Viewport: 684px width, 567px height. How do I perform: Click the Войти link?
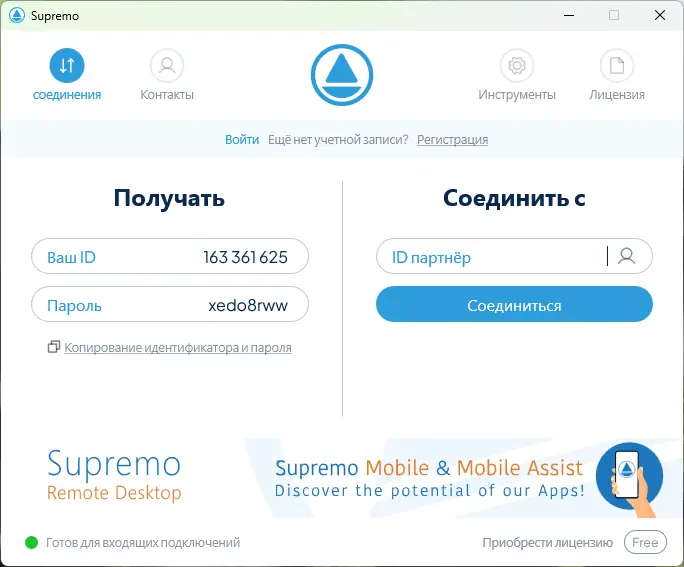[x=242, y=140]
